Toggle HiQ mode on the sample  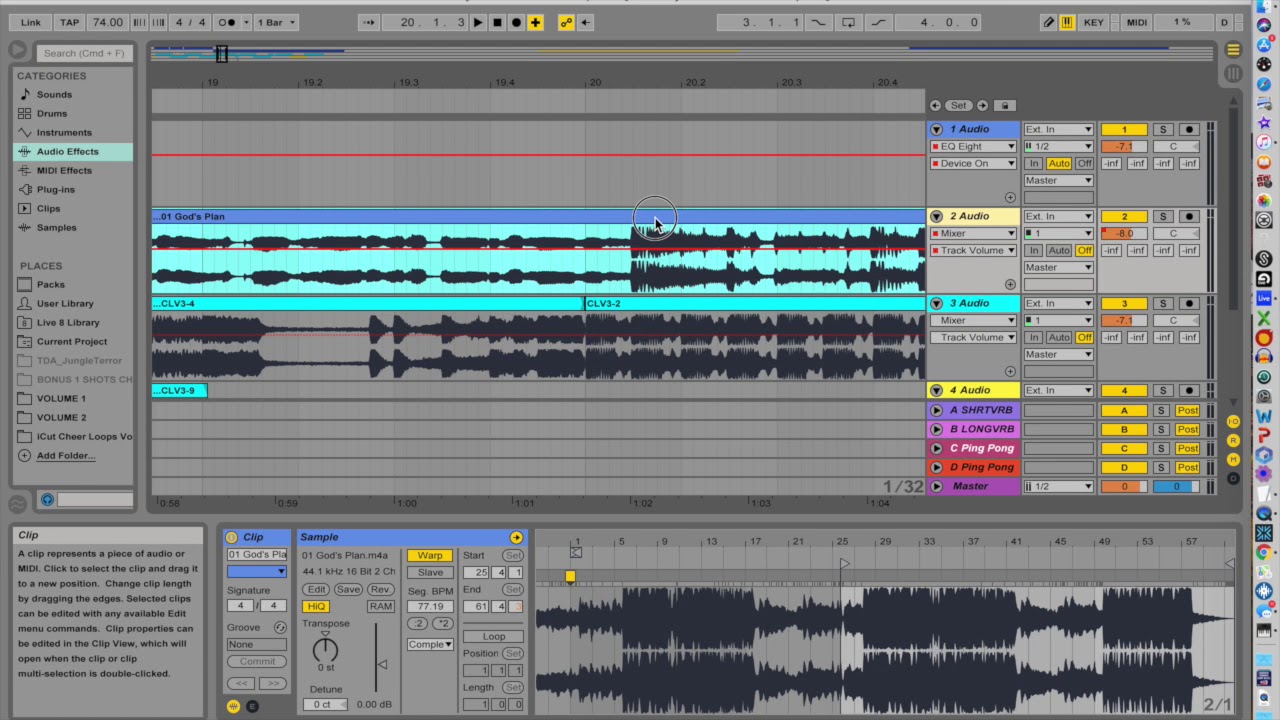pos(316,606)
